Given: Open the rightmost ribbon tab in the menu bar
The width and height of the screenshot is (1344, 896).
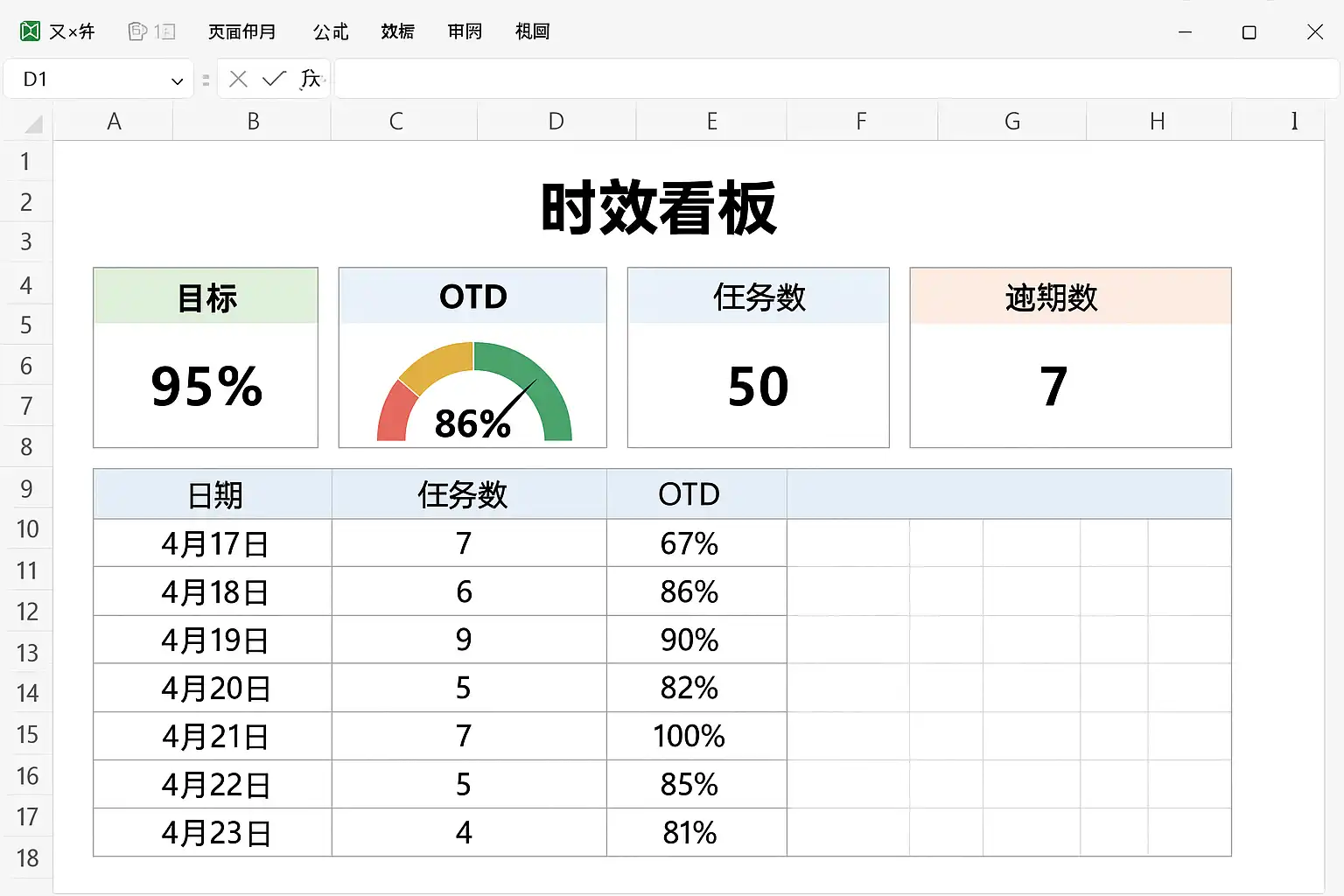Looking at the screenshot, I should click(x=532, y=31).
